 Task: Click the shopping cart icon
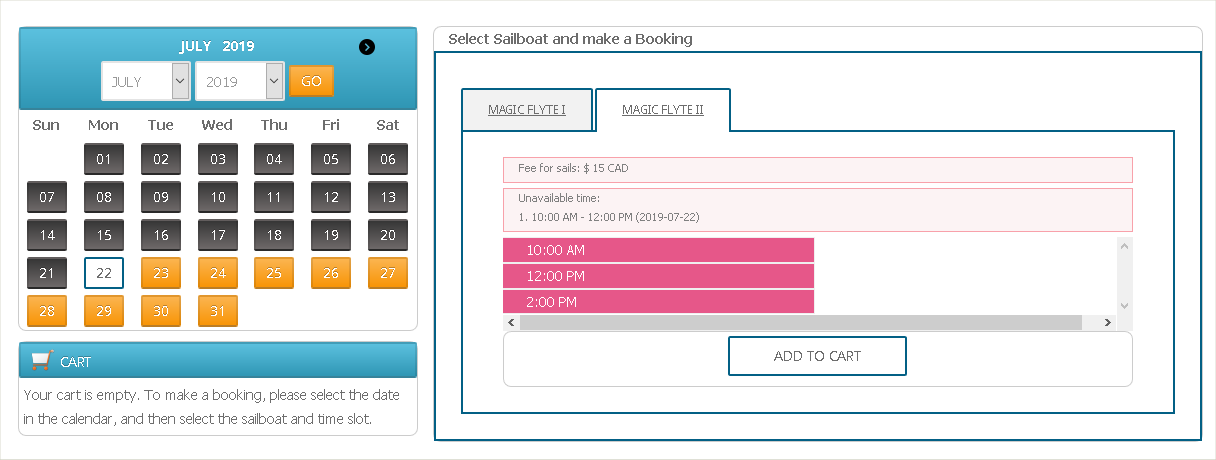tap(41, 360)
